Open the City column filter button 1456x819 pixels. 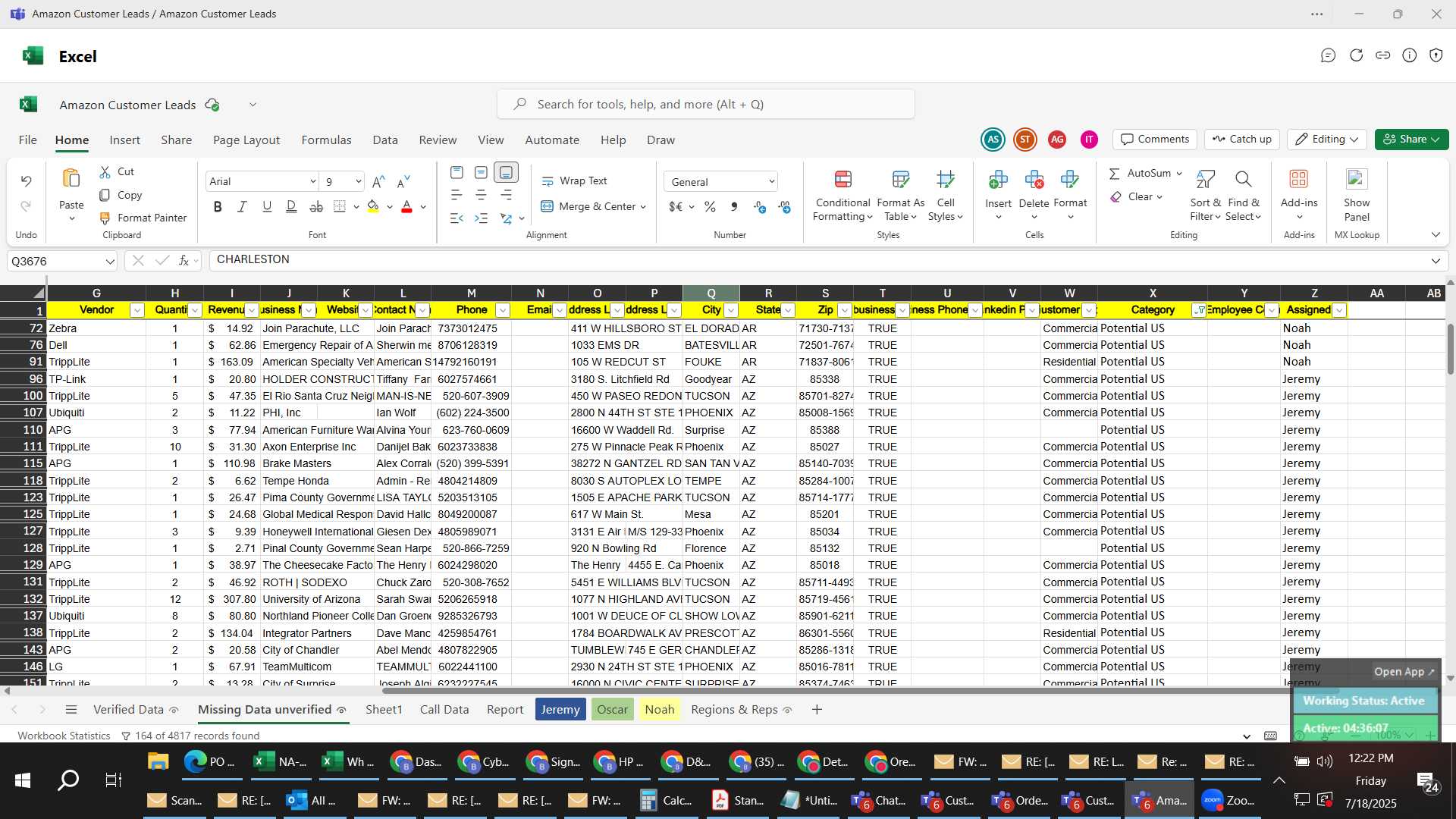point(731,310)
